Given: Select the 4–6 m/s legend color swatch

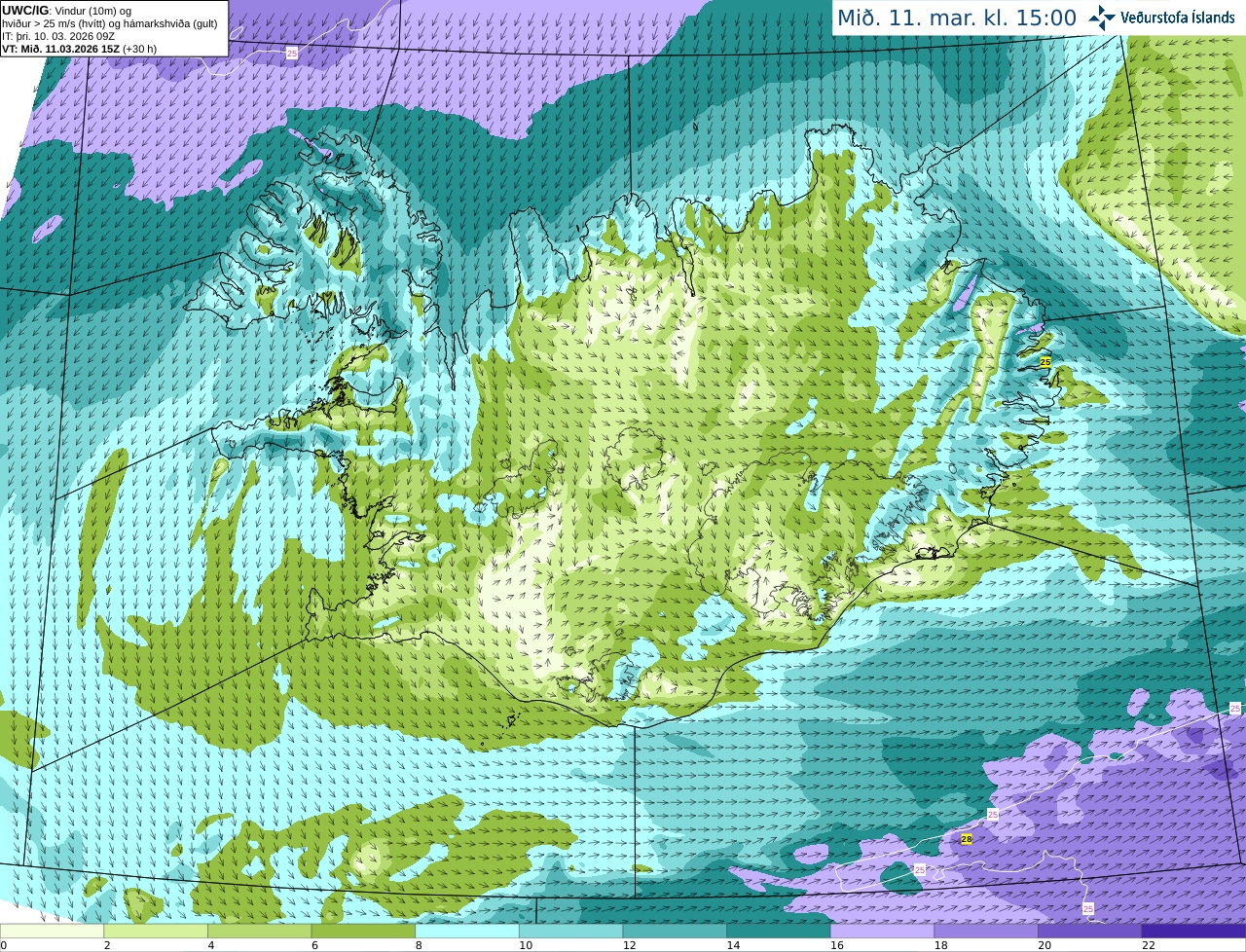Looking at the screenshot, I should (x=259, y=931).
